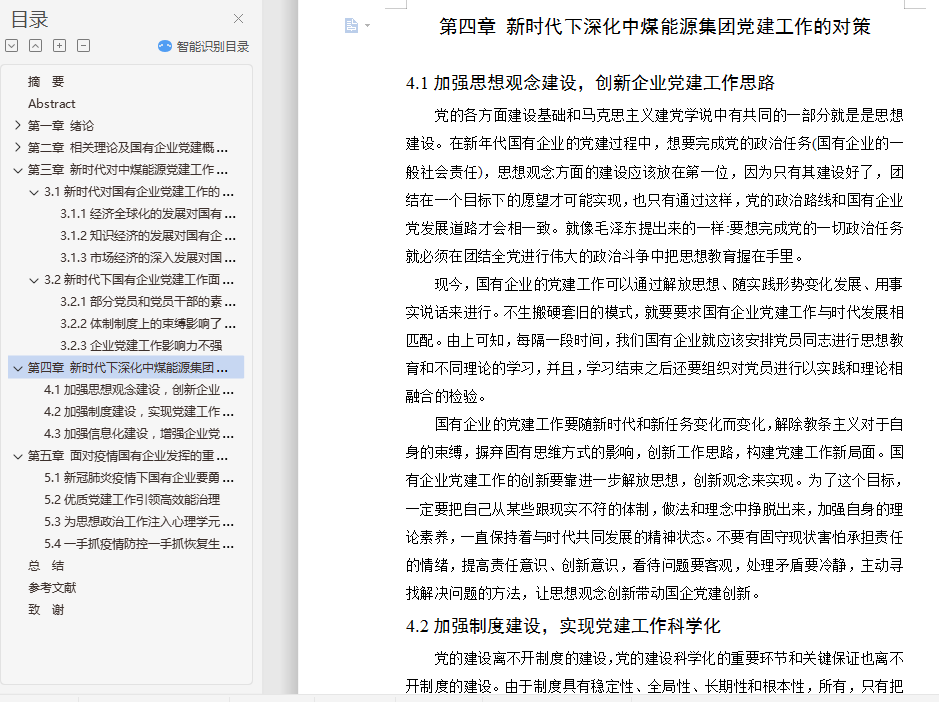939x702 pixels.
Task: Jump to 参考文献 in outline
Action: pyautogui.click(x=52, y=588)
